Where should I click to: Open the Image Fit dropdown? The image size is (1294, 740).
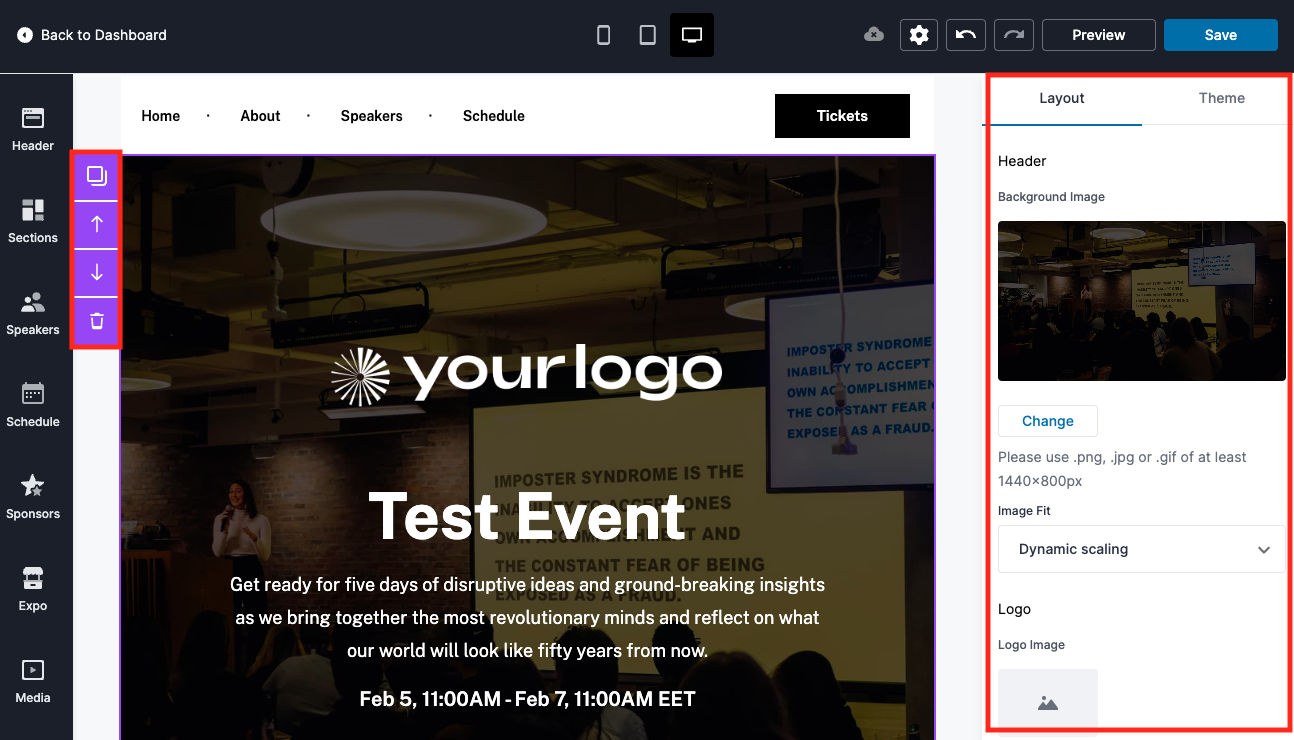pyautogui.click(x=1142, y=549)
